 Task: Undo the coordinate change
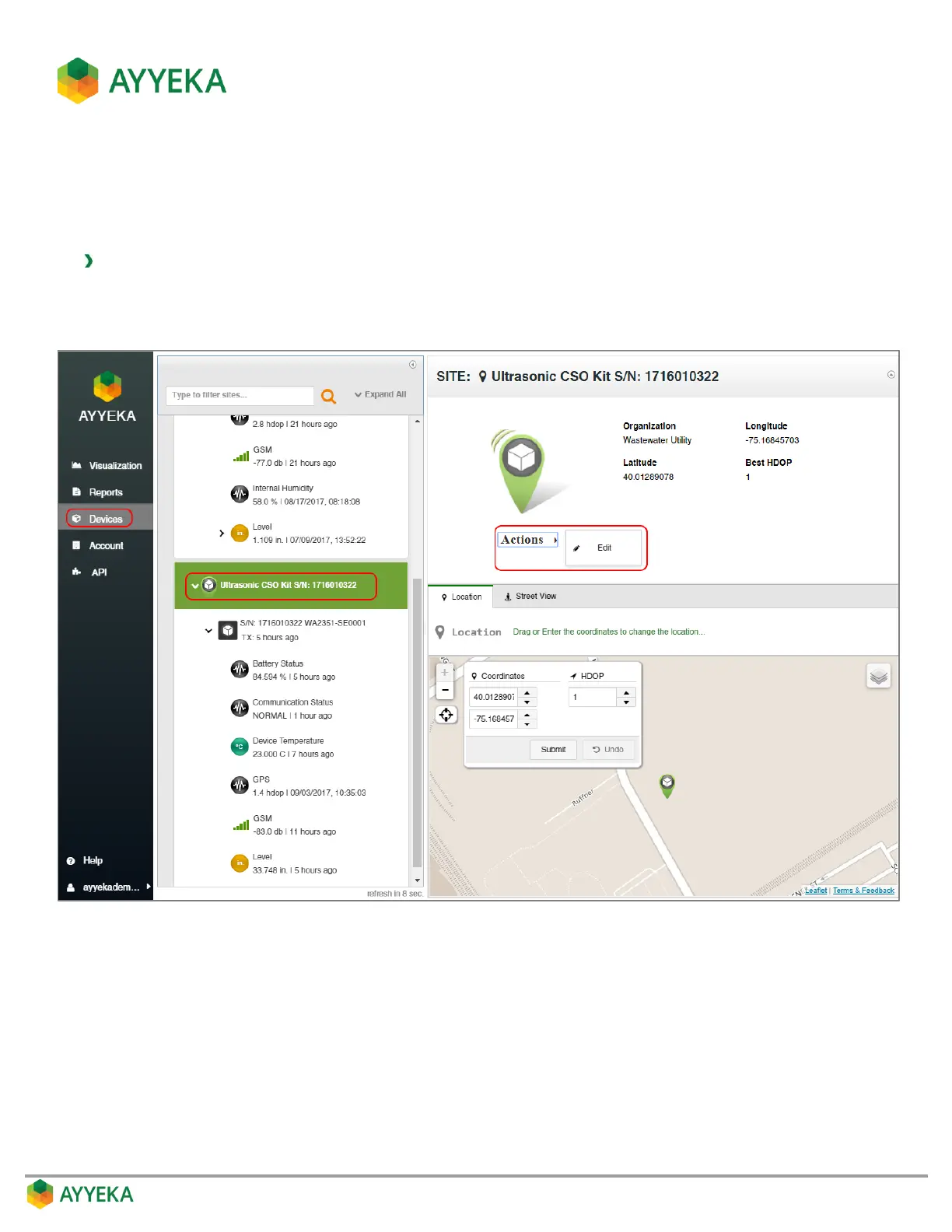pyautogui.click(x=608, y=750)
